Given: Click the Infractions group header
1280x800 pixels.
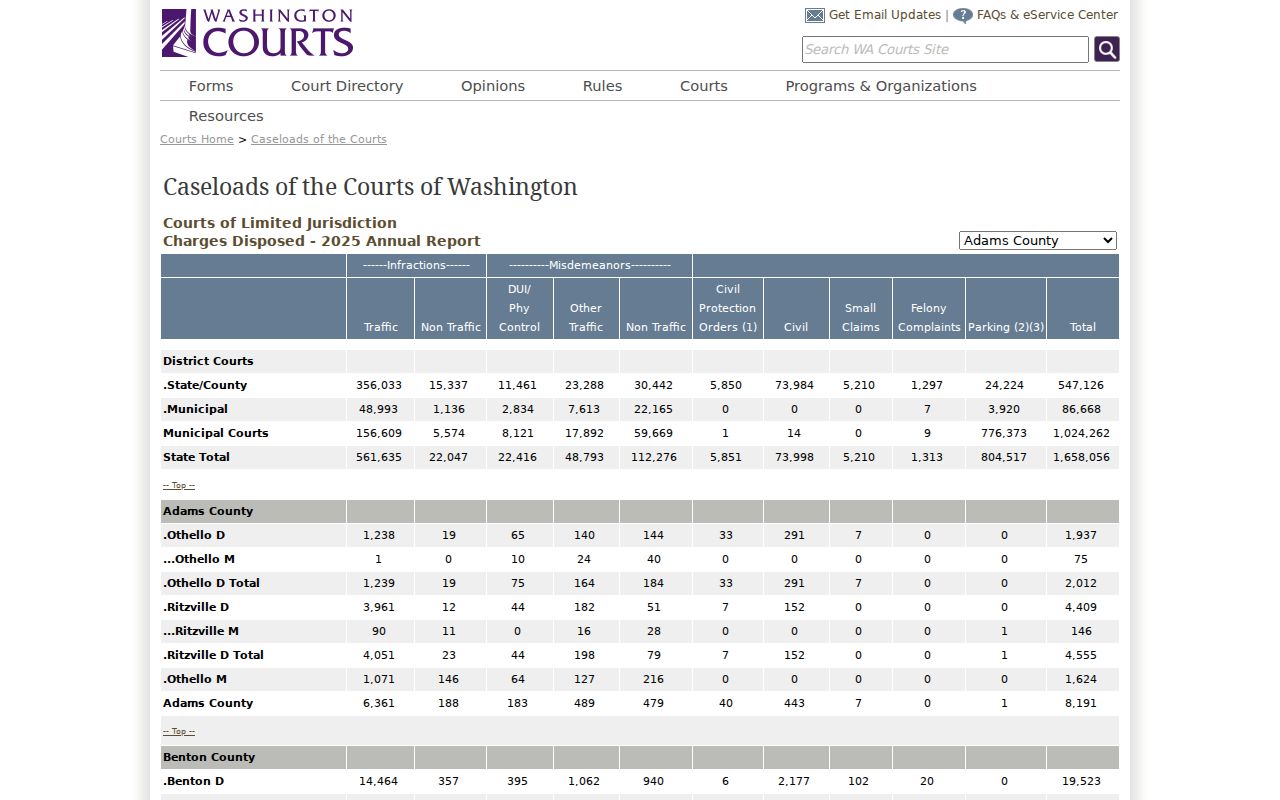Looking at the screenshot, I should point(416,265).
